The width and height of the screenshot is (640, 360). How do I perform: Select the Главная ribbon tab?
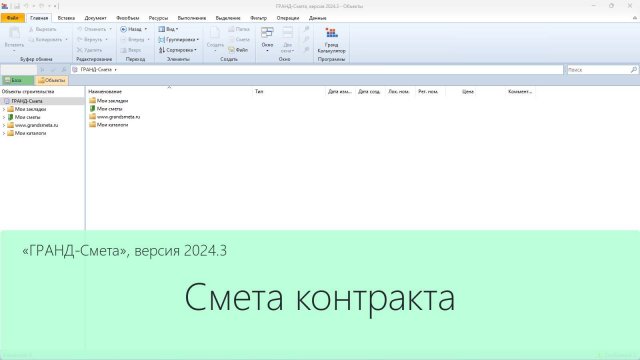(39, 18)
